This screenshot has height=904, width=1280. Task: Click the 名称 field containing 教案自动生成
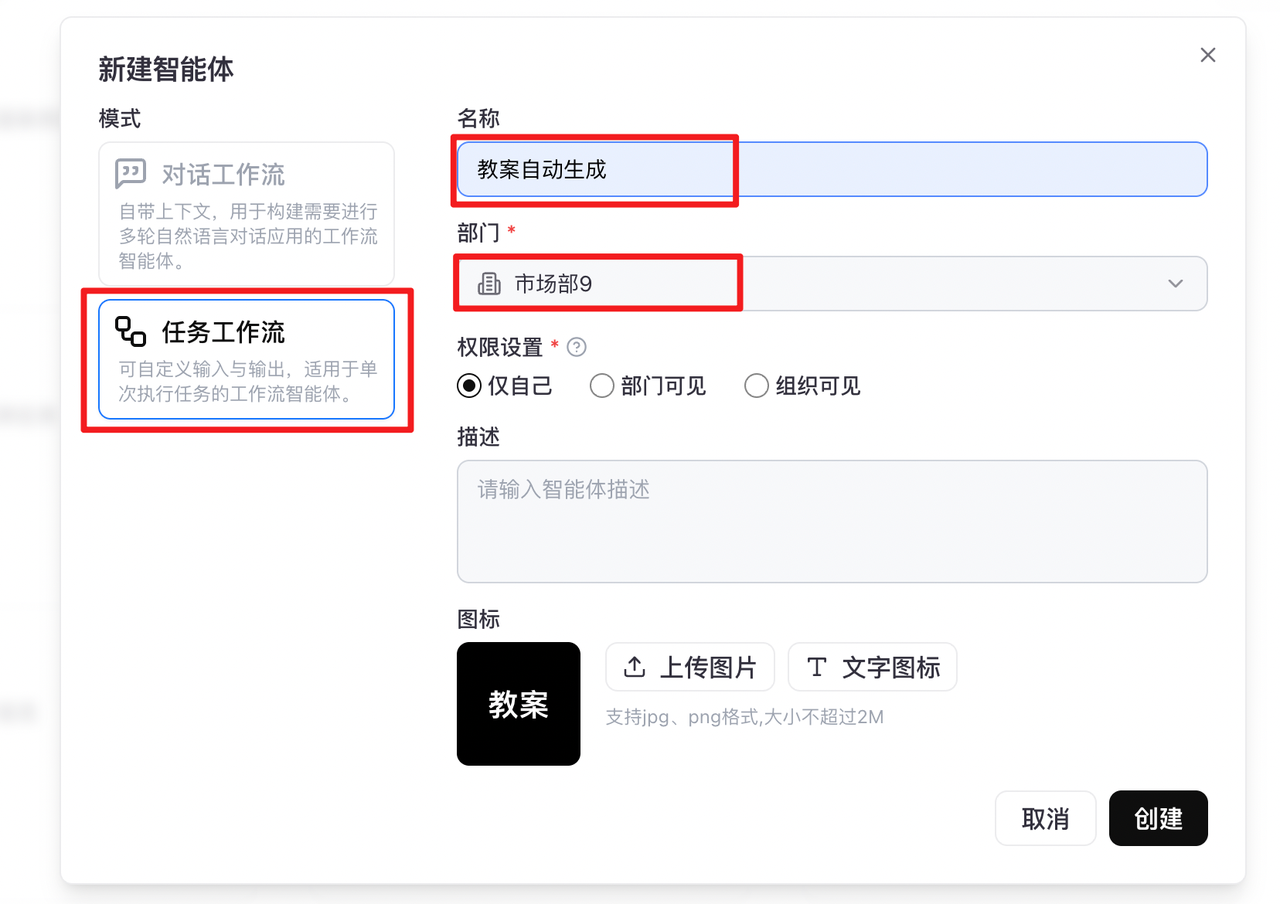[x=830, y=170]
